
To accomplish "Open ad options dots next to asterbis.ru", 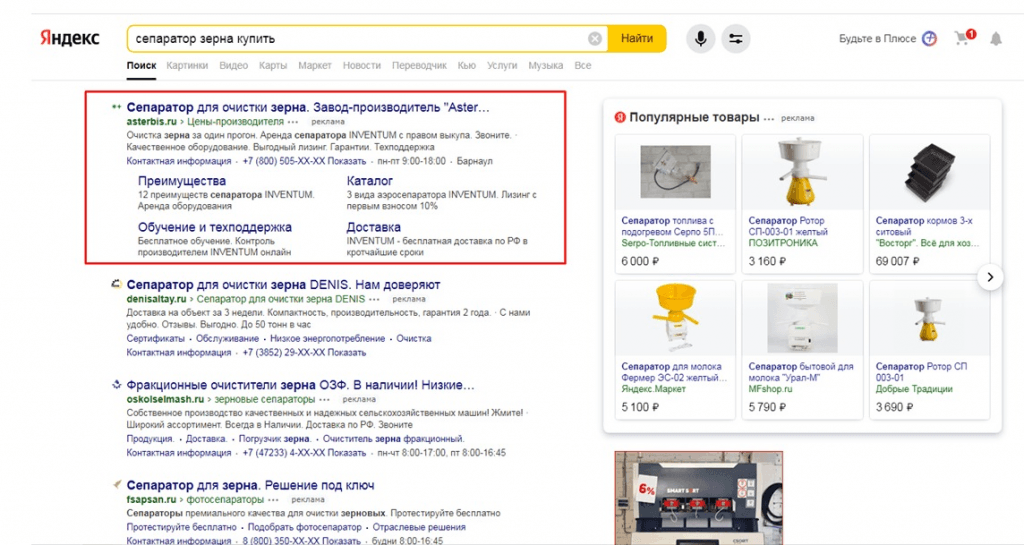I will (293, 122).
